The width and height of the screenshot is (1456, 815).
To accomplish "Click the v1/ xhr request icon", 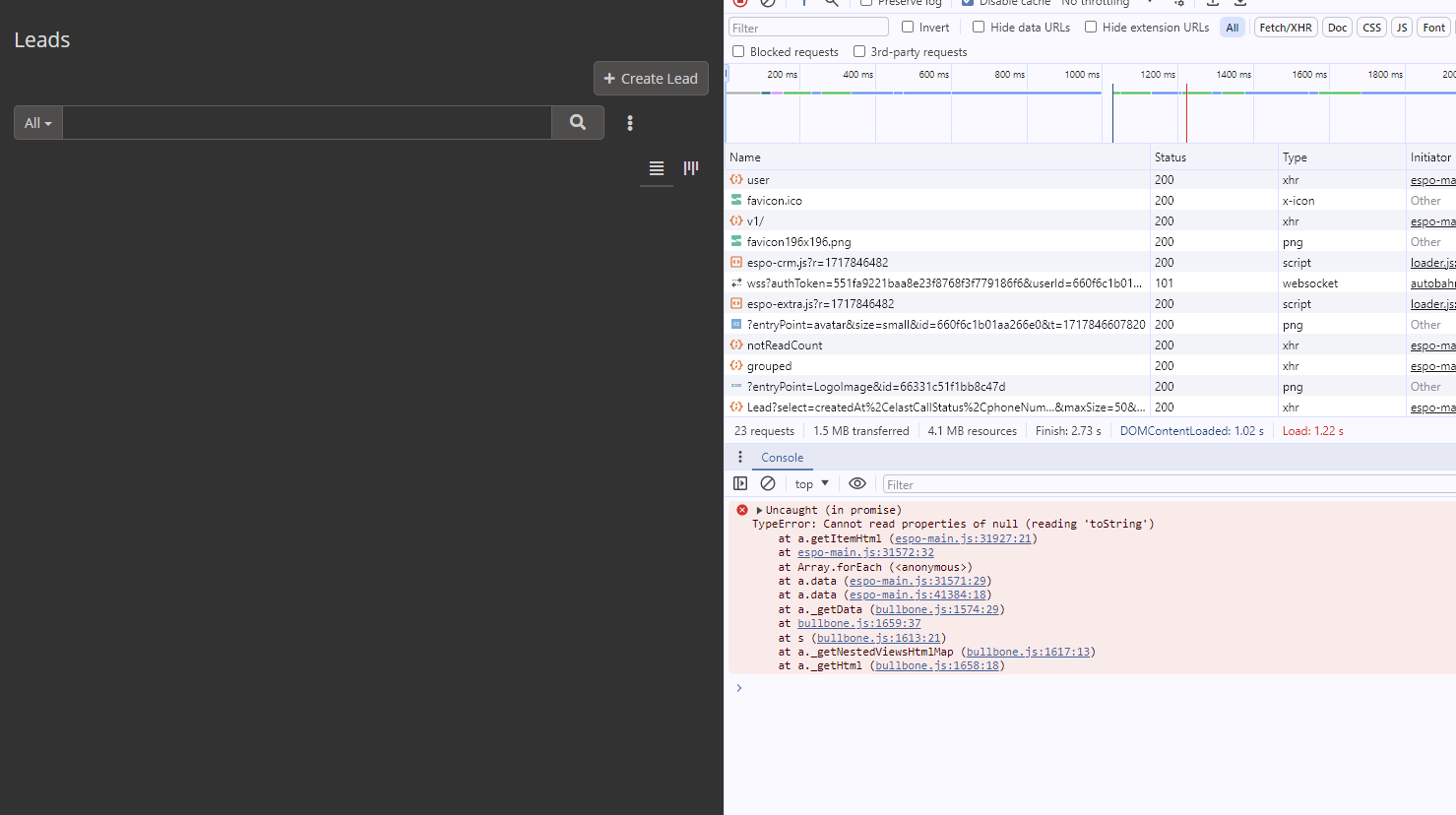I will coord(736,220).
